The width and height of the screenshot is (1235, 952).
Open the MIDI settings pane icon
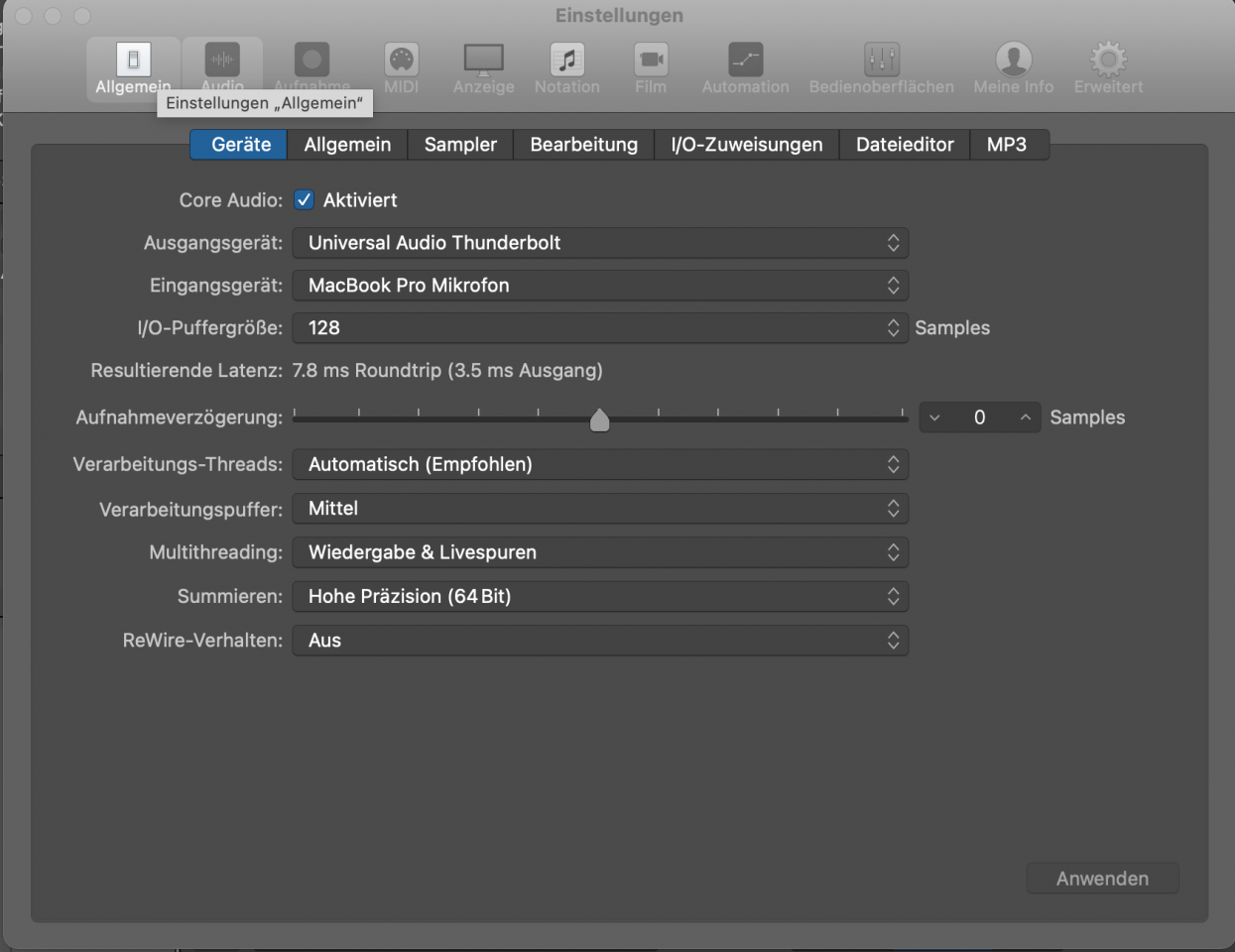[x=402, y=59]
